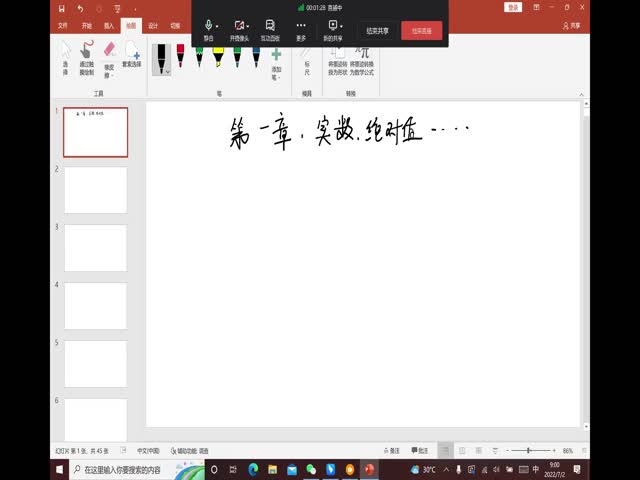The height and width of the screenshot is (480, 640).
Task: Select the green pen right of the highlighter
Action: 237,57
